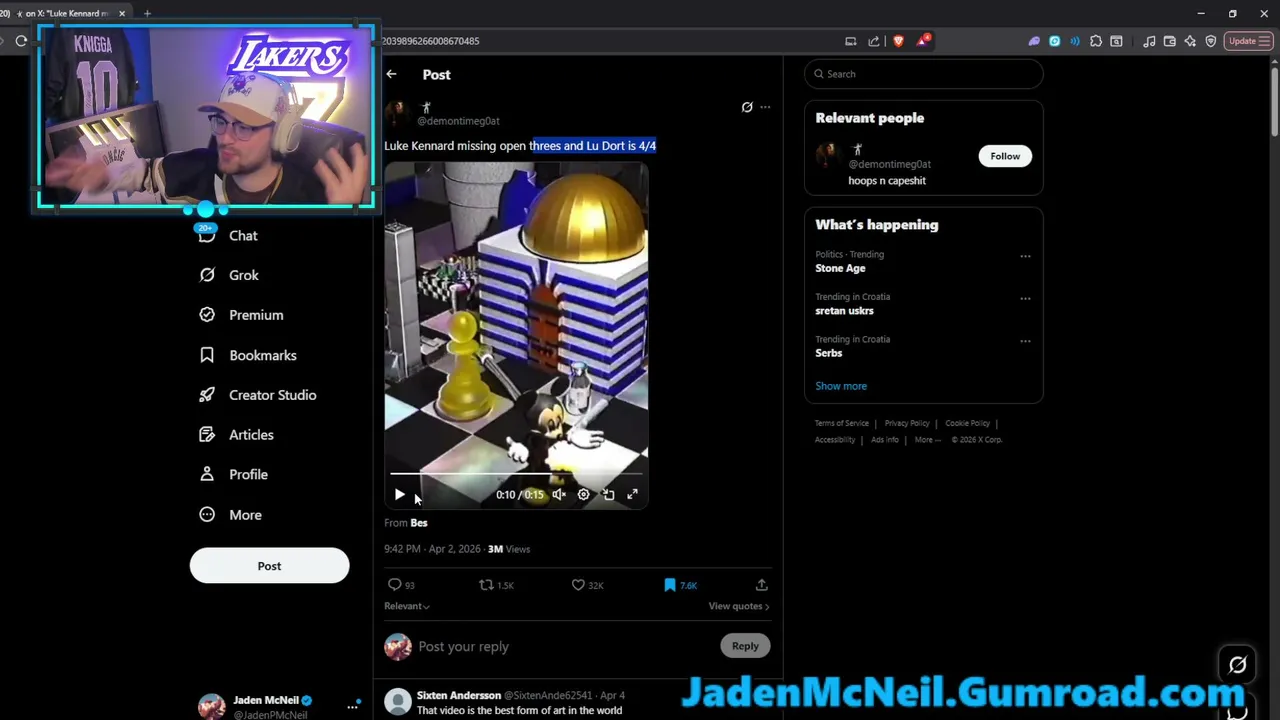This screenshot has height=720, width=1280.
Task: Open Articles in the sidebar
Action: (251, 435)
